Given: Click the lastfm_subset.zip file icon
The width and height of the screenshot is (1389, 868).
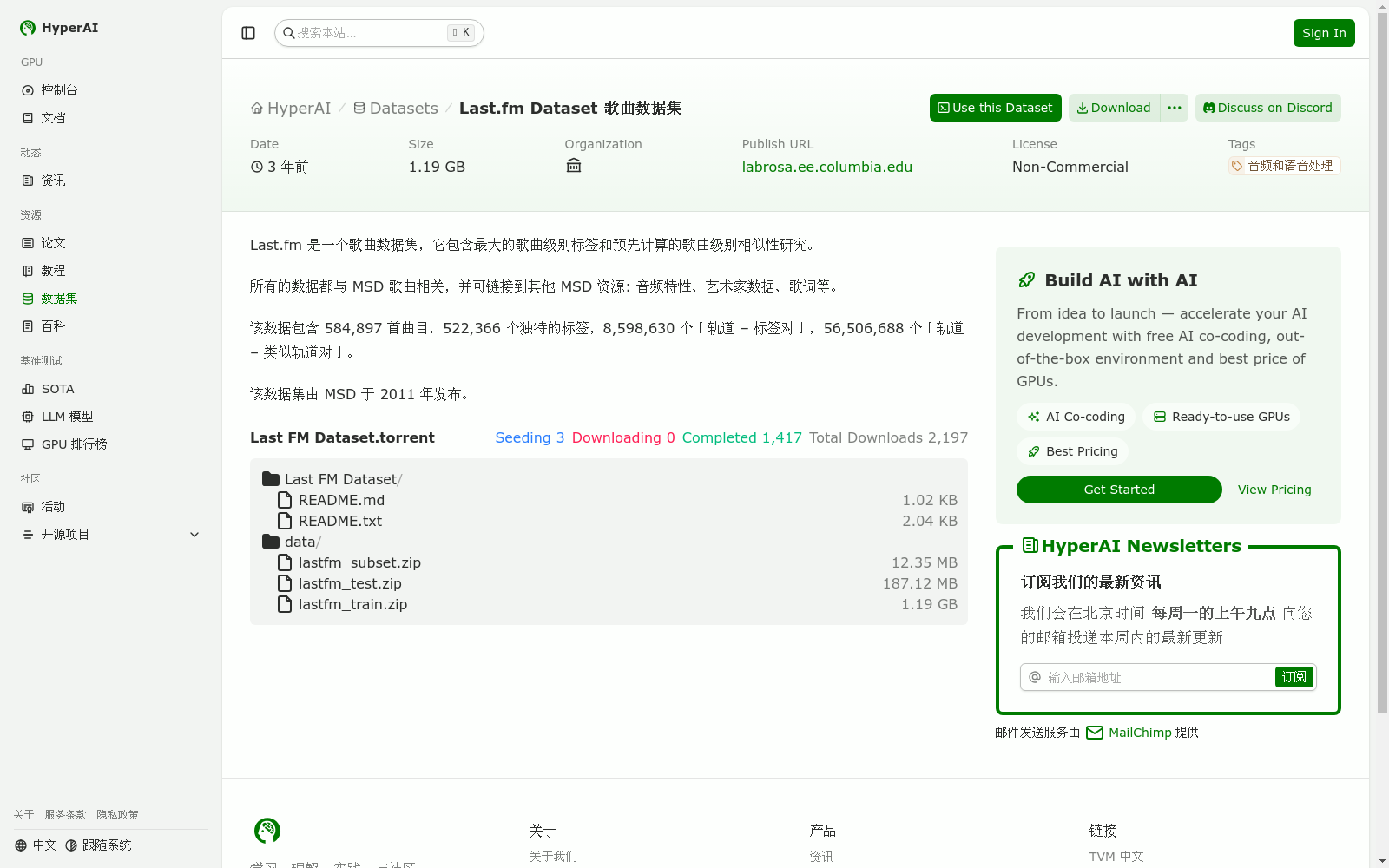Looking at the screenshot, I should (285, 562).
